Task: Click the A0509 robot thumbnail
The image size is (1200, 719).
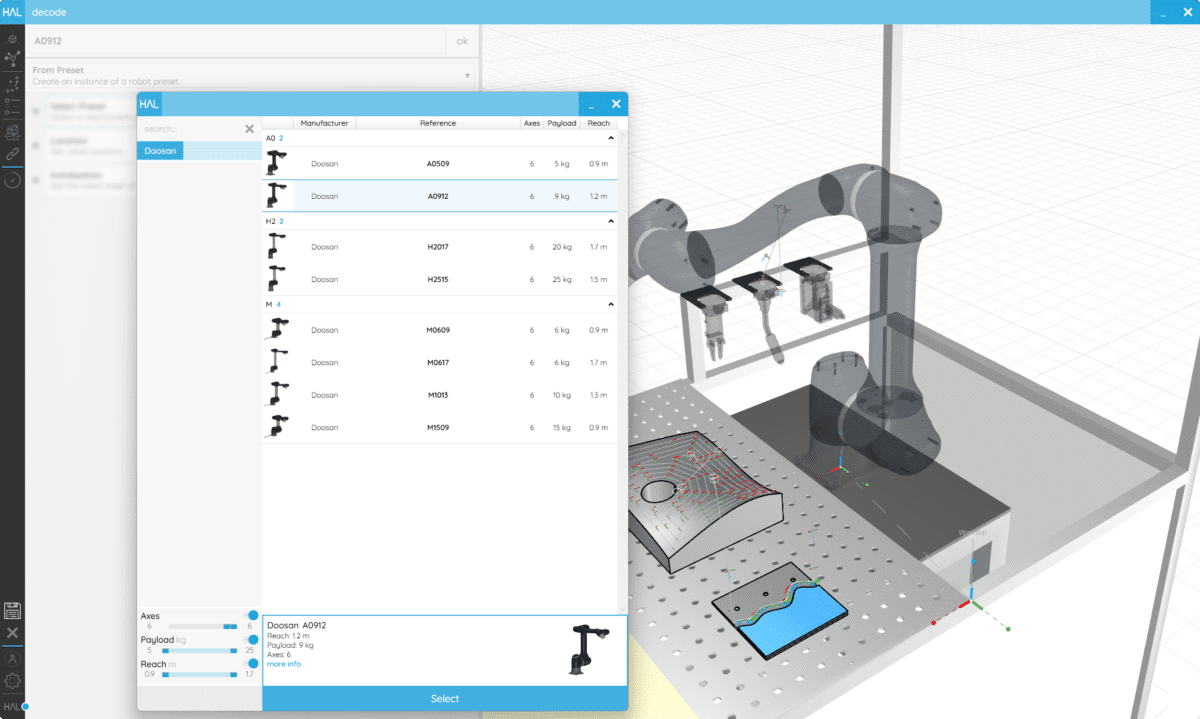Action: coord(277,163)
